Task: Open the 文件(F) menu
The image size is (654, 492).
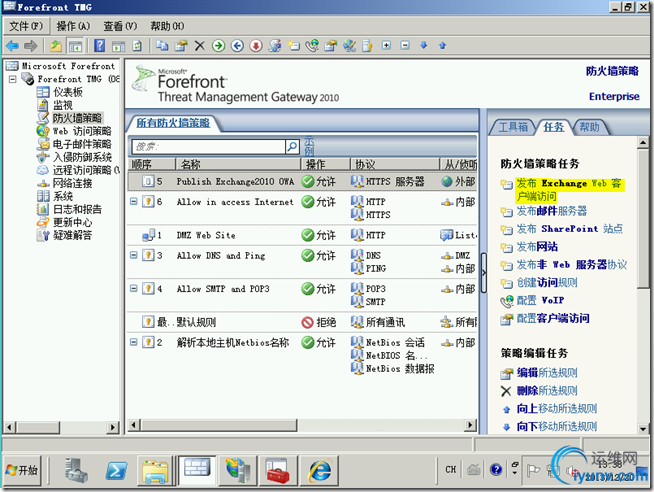Action: pyautogui.click(x=26, y=26)
